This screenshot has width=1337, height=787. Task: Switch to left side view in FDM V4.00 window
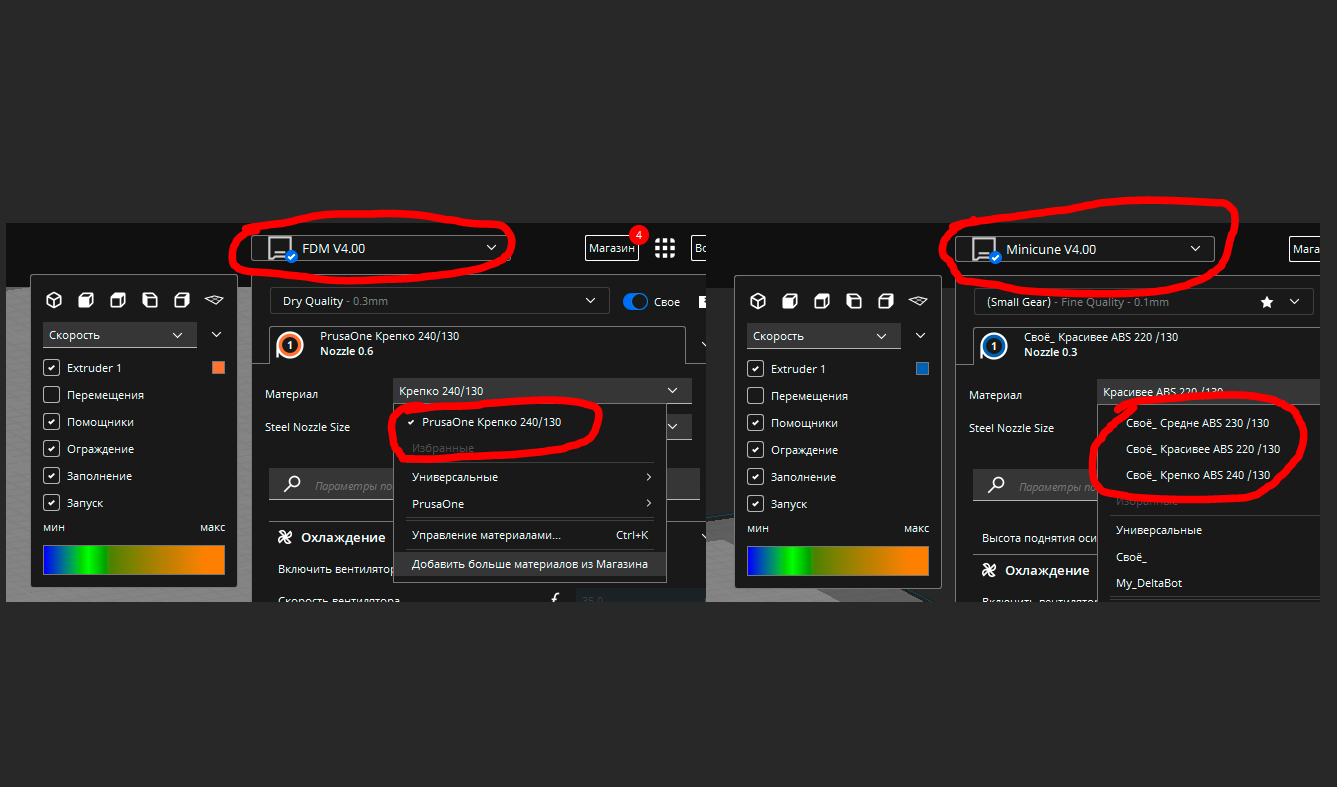150,300
